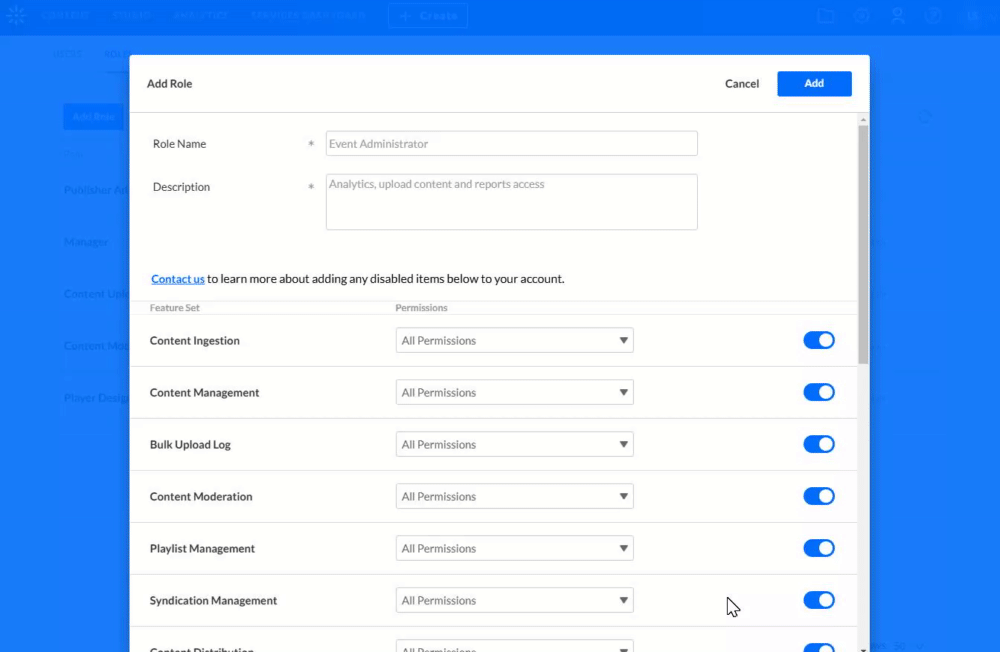Viewport: 1000px width, 652px height.
Task: Click the question mark support icon
Action: [x=933, y=14]
